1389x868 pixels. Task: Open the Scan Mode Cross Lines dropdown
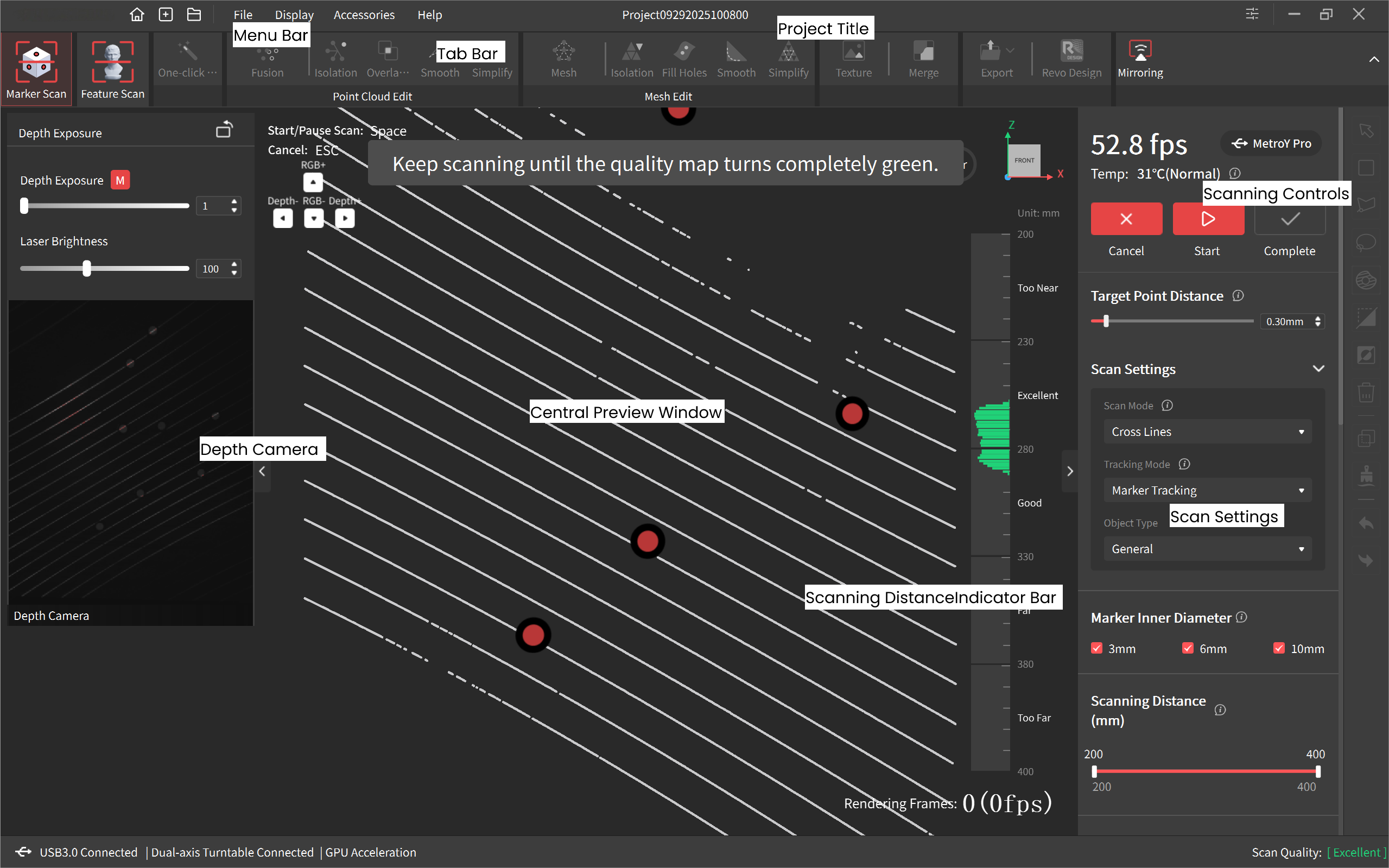tap(1207, 432)
